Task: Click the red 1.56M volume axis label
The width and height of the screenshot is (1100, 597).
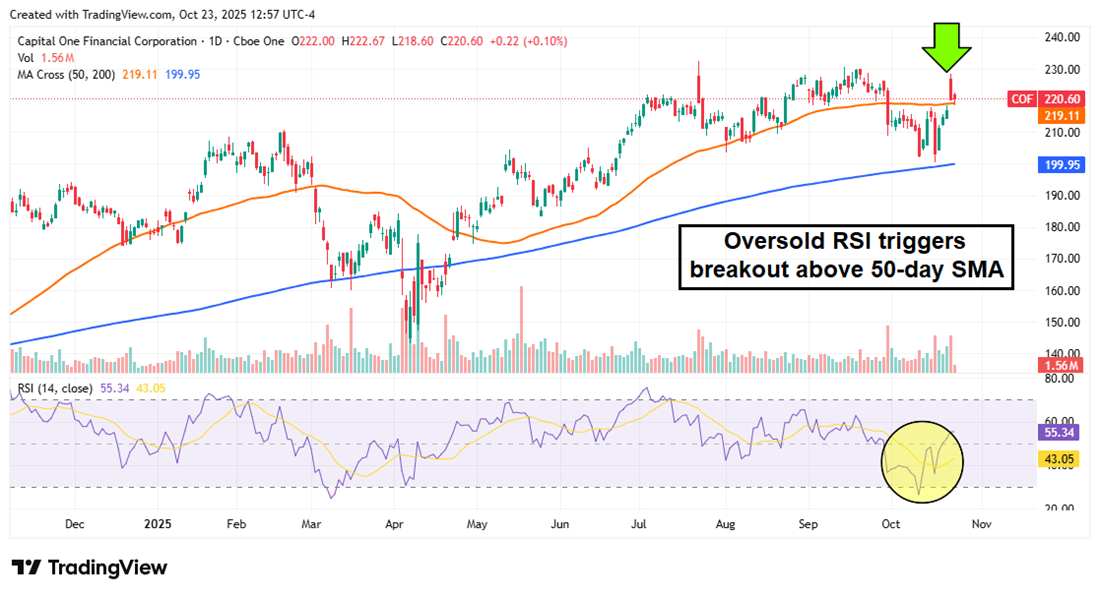Action: coord(1061,365)
